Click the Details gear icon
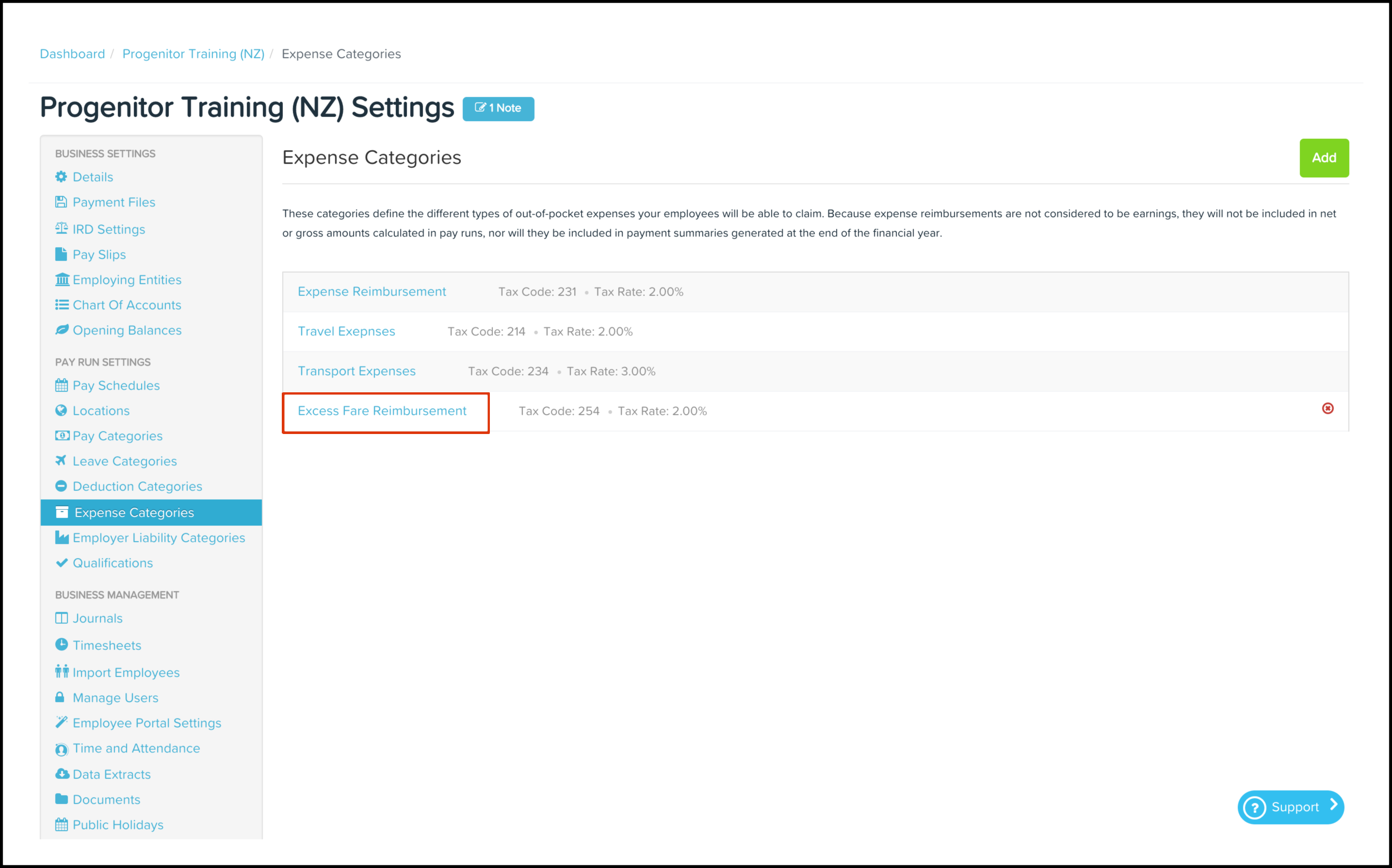 (61, 177)
